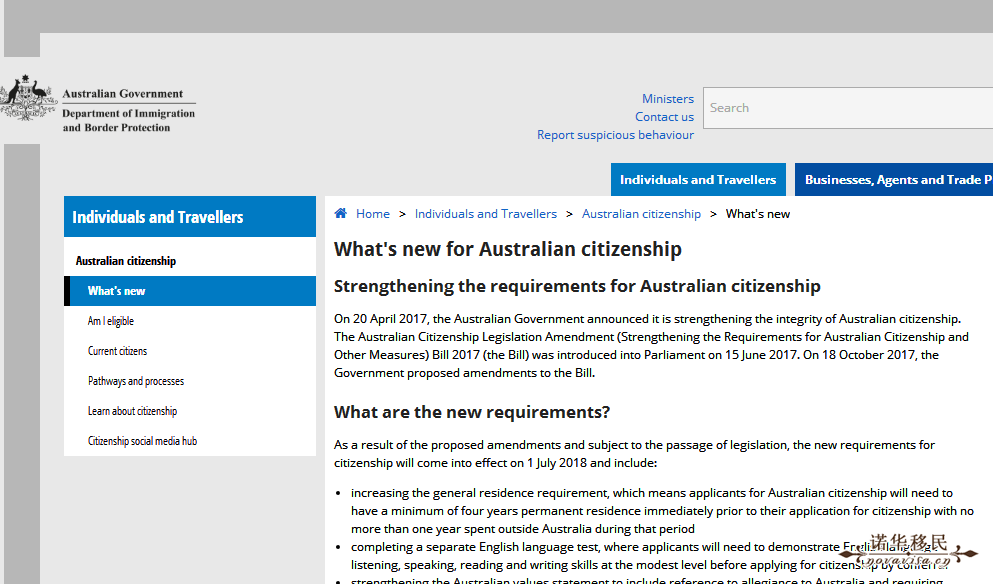Select What's new in the sidebar
The height and width of the screenshot is (584, 993).
tap(190, 291)
